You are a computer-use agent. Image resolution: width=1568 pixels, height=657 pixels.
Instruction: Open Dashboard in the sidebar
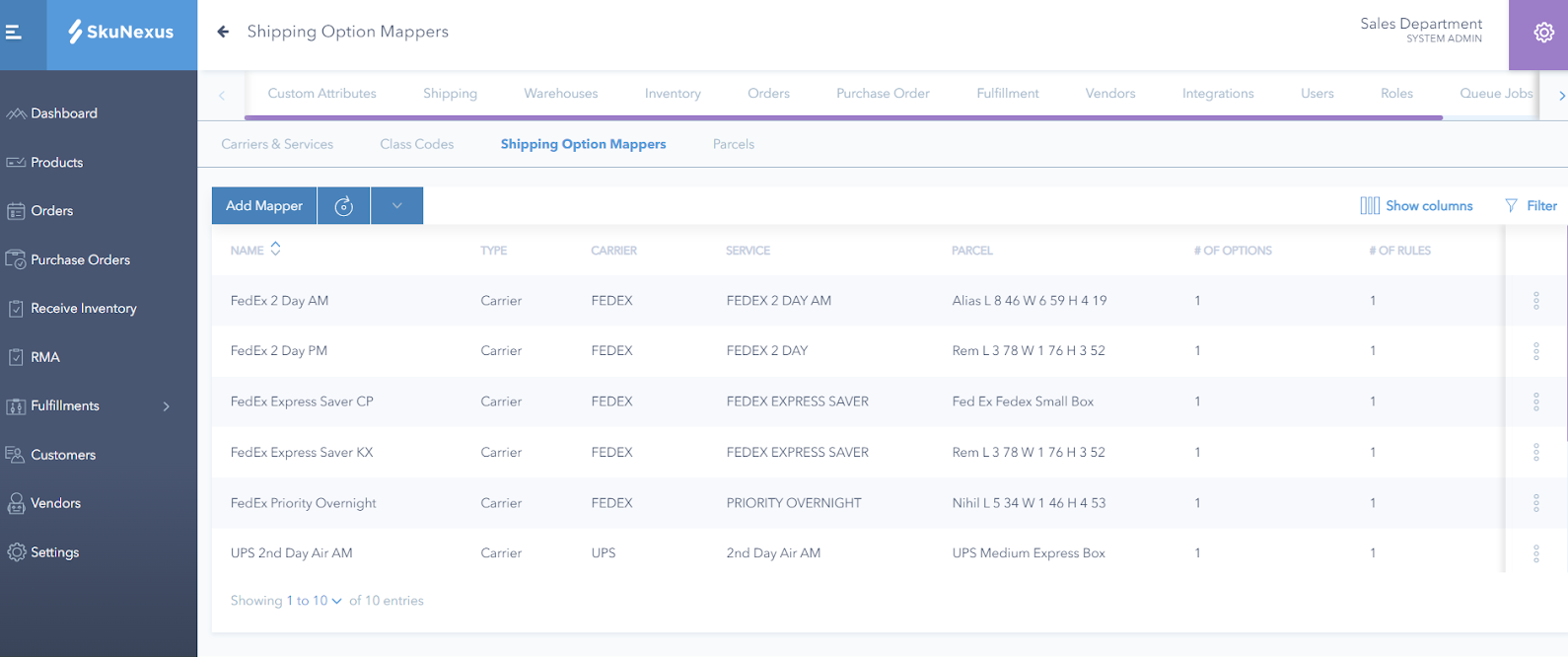63,113
